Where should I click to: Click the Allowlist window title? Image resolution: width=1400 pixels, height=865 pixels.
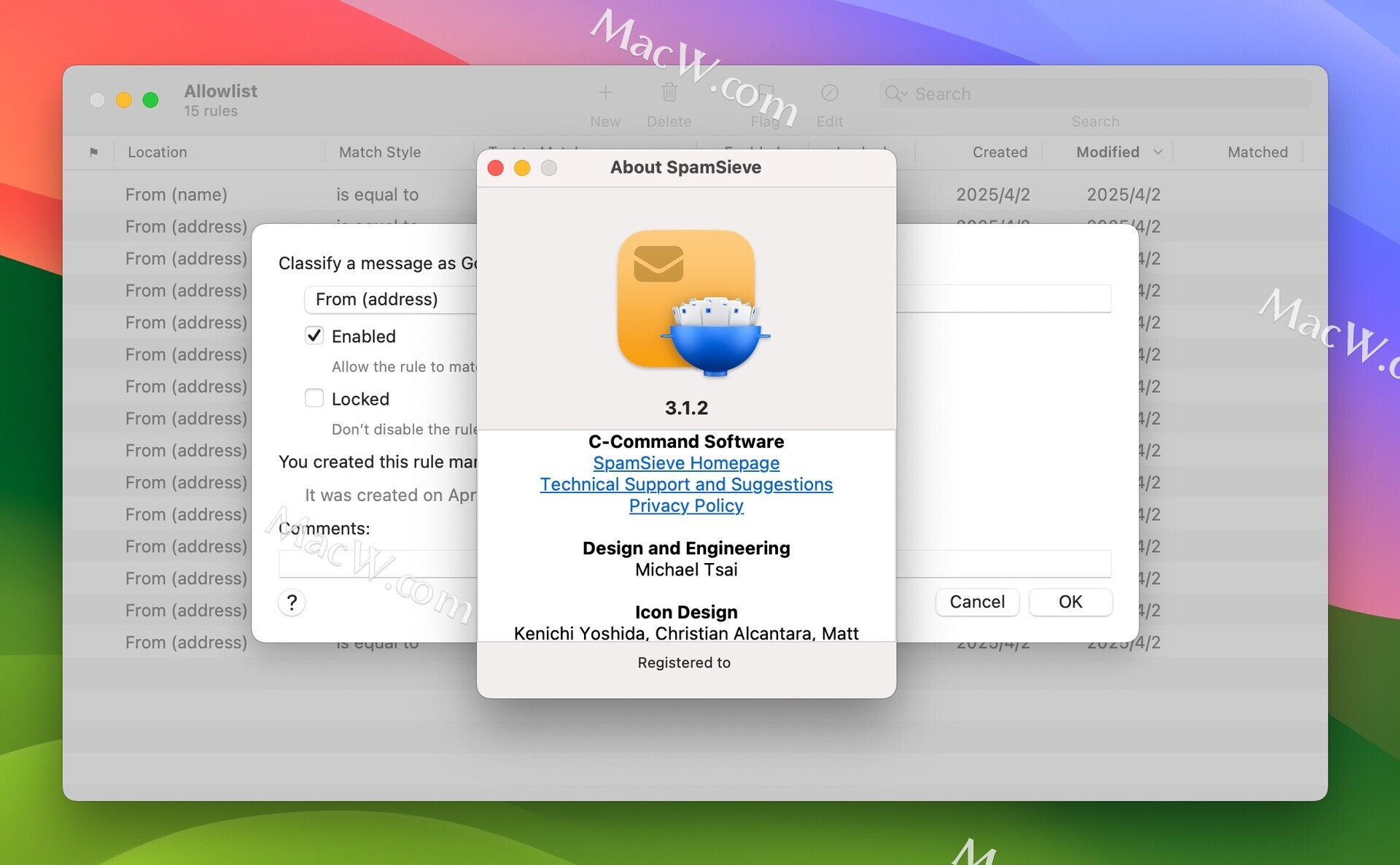tap(220, 90)
